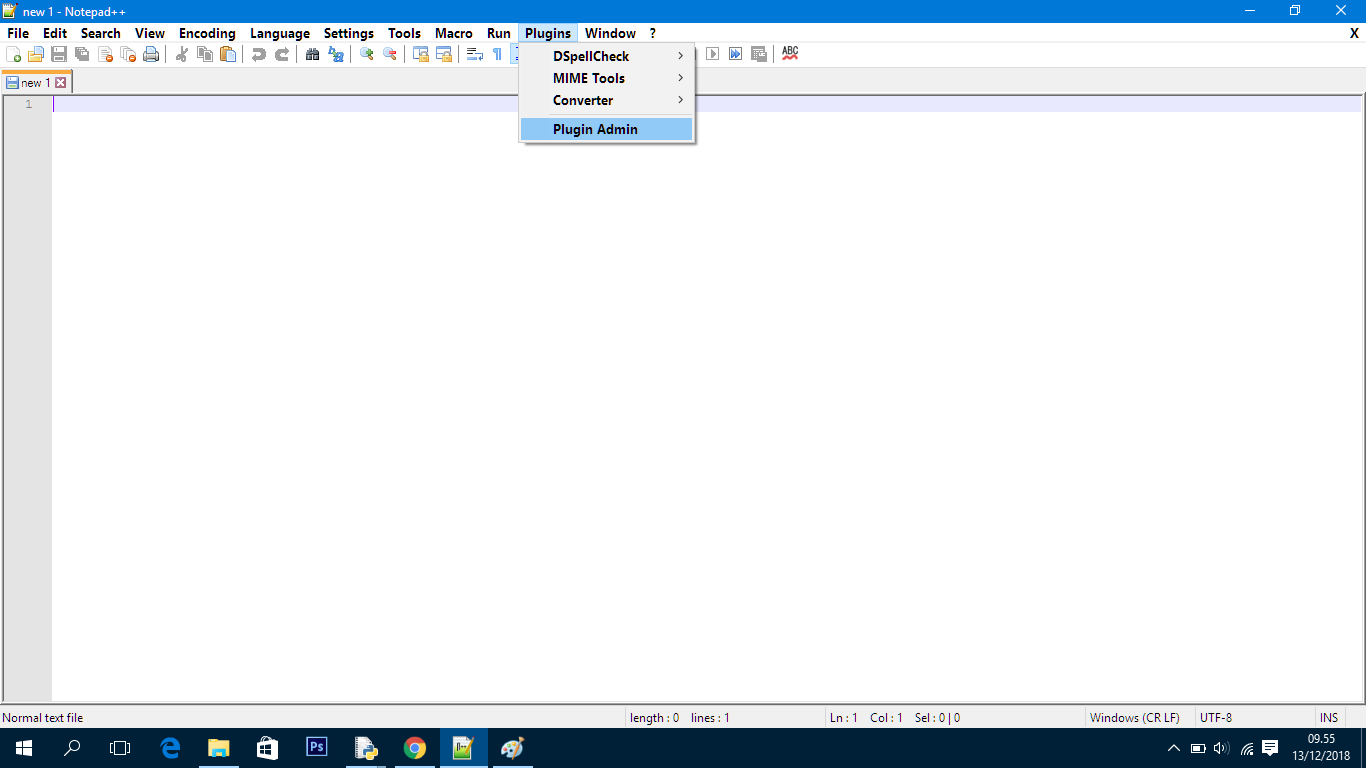Click 'Ln : 1' status bar position text
This screenshot has height=768, width=1366.
pyautogui.click(x=844, y=717)
